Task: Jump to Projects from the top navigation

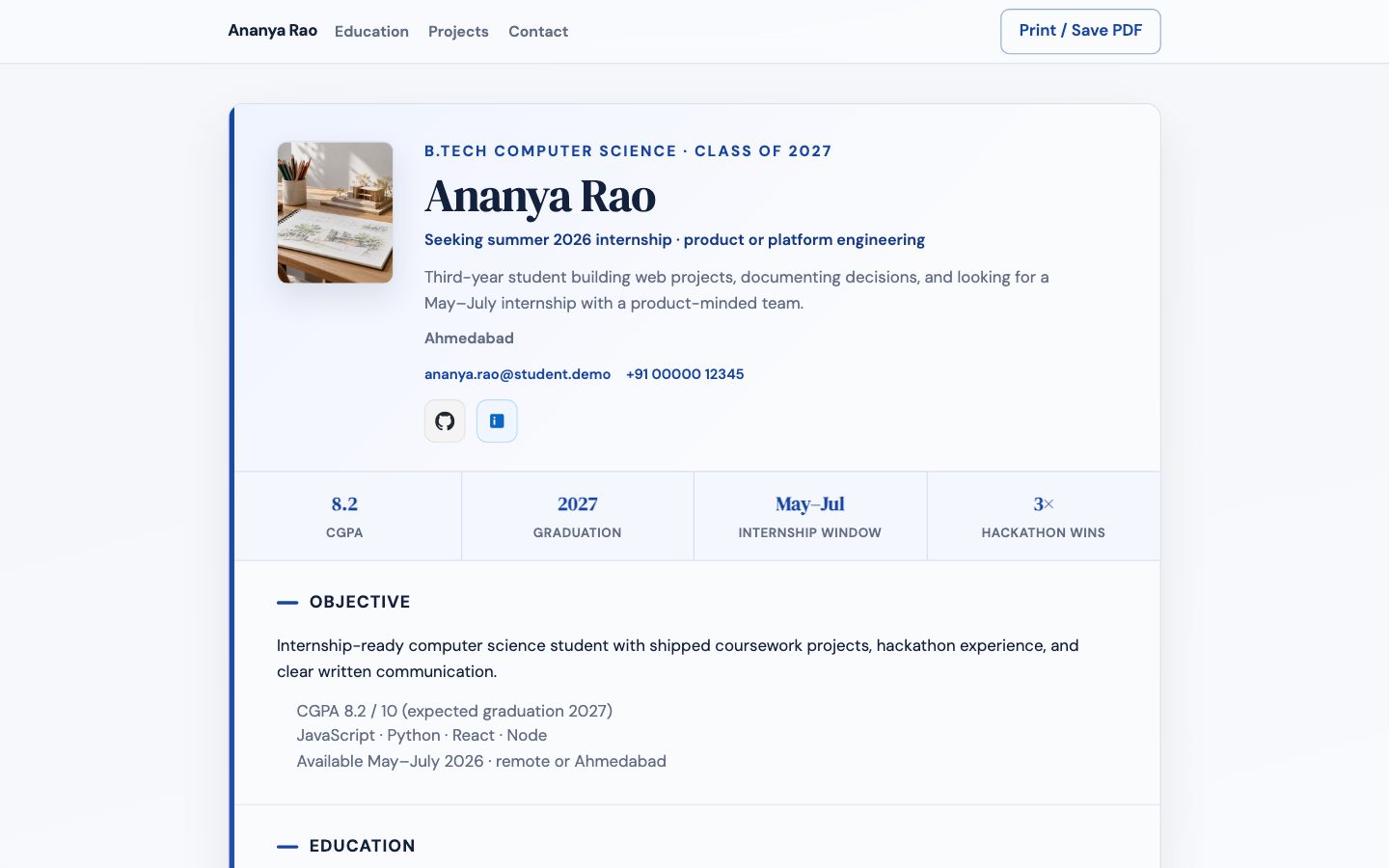Action: 458,32
